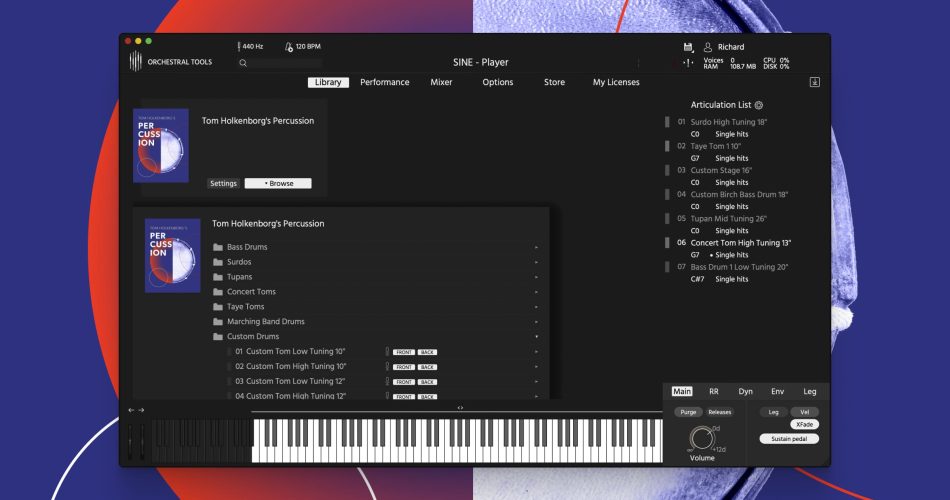Image resolution: width=950 pixels, height=500 pixels.
Task: Click the Bass Drums folder icon
Action: point(218,247)
